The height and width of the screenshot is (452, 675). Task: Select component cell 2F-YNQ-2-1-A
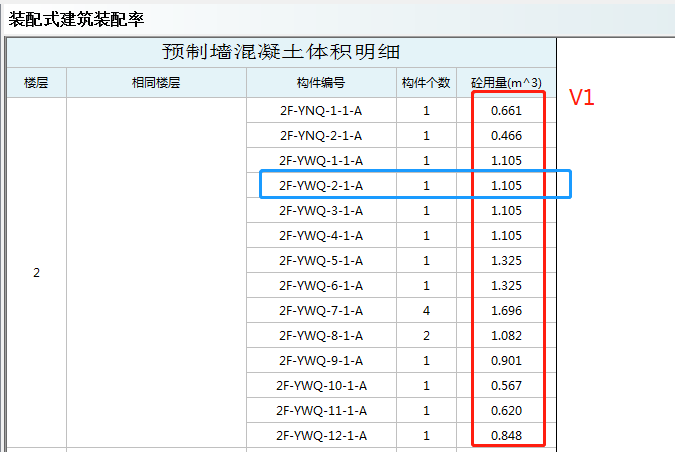click(321, 136)
